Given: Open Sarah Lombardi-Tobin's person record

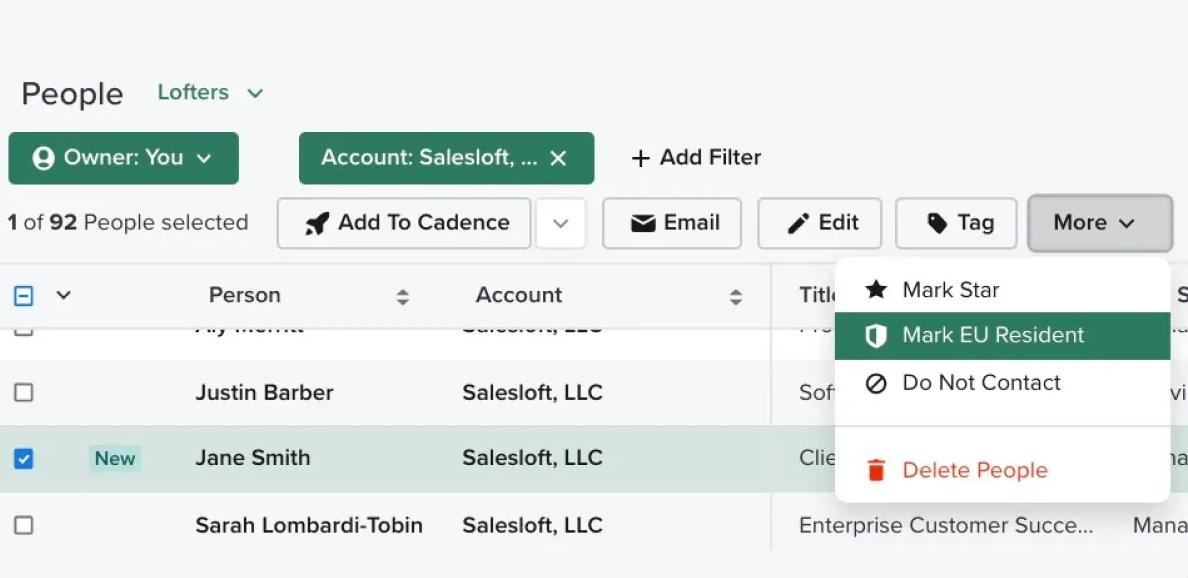Looking at the screenshot, I should 309,525.
